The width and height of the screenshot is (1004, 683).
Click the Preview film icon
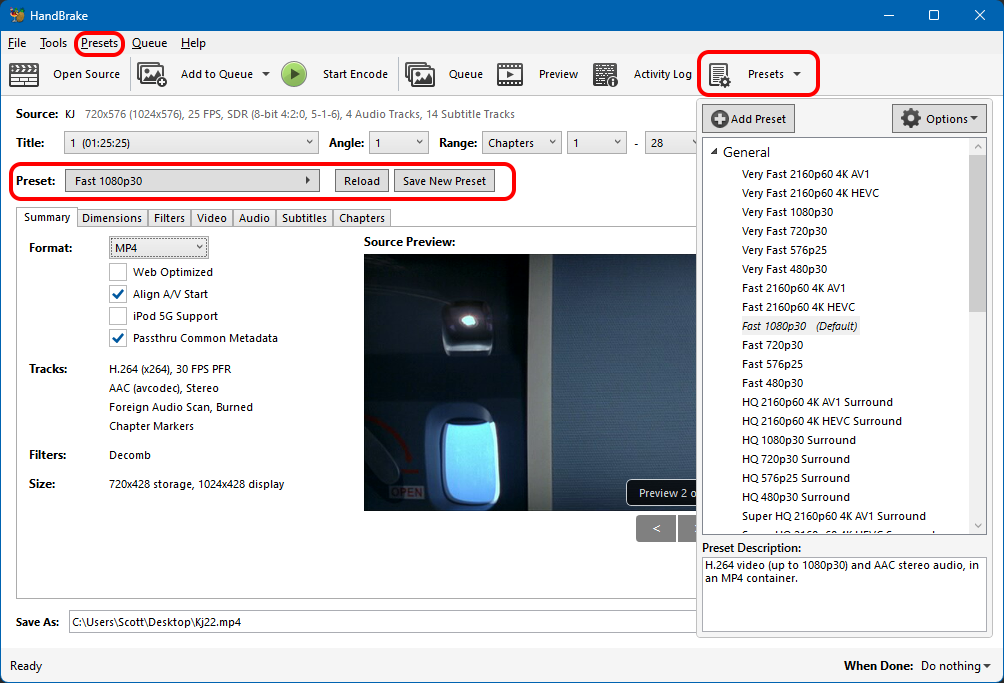510,74
